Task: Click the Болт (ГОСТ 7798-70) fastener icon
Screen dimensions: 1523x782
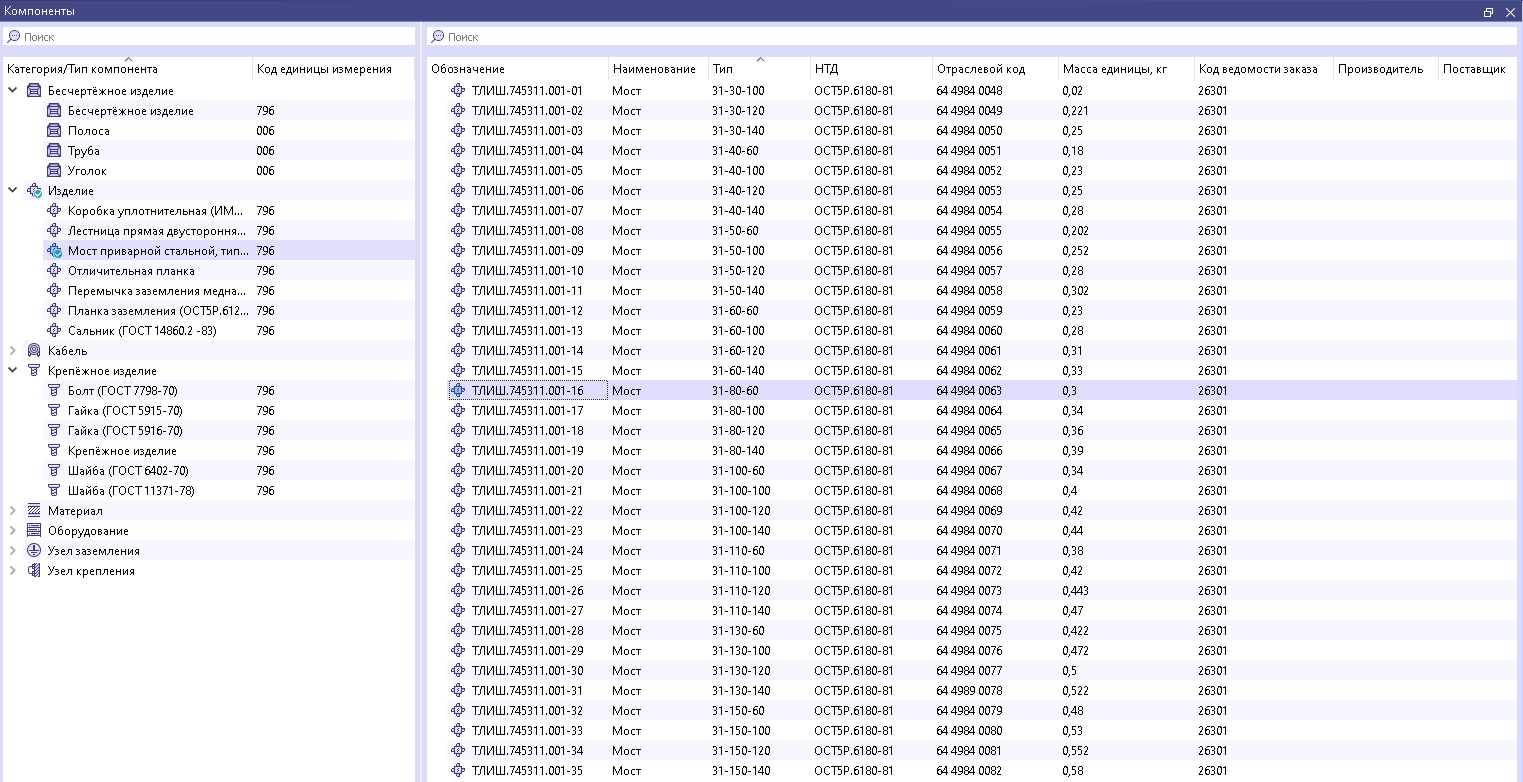Action: click(54, 391)
